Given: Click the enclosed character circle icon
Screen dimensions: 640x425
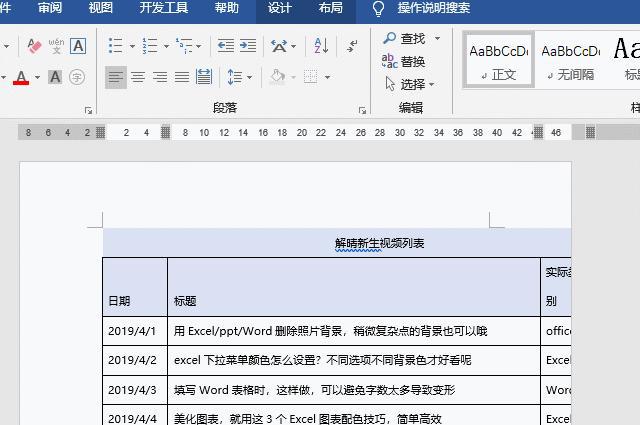Looking at the screenshot, I should (77, 77).
